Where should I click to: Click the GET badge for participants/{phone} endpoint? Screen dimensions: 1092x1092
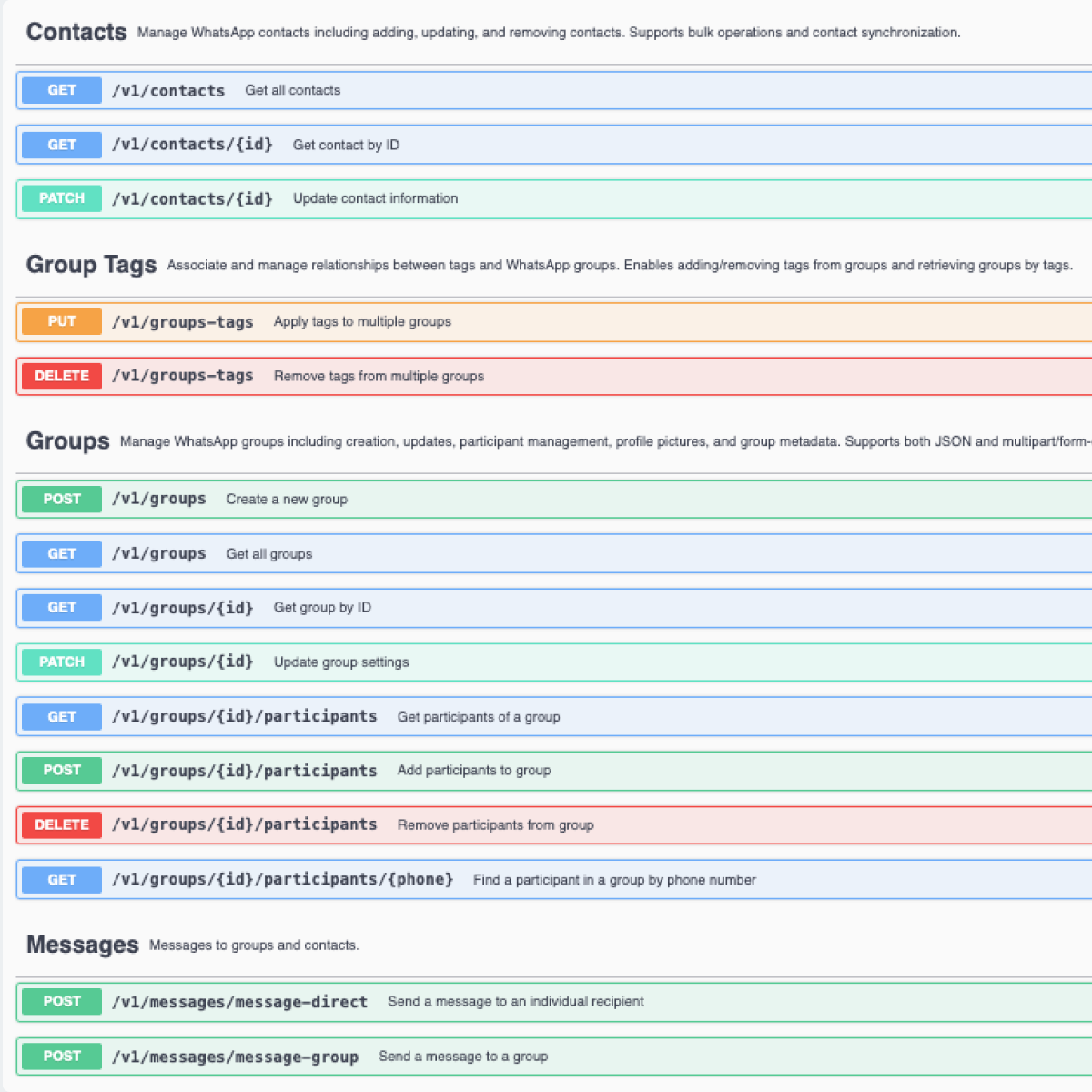click(x=62, y=879)
